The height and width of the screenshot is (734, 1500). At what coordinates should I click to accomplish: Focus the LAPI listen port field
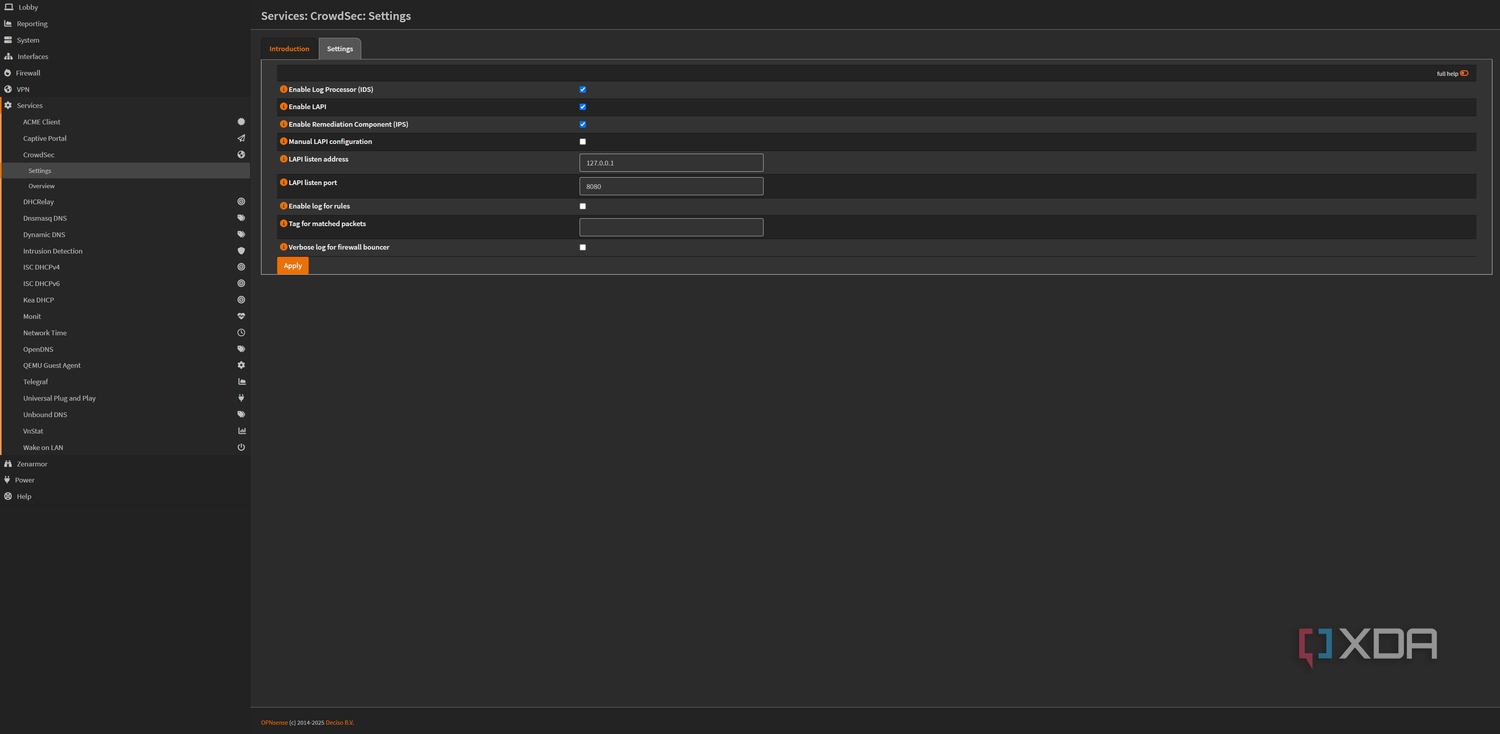tap(671, 187)
